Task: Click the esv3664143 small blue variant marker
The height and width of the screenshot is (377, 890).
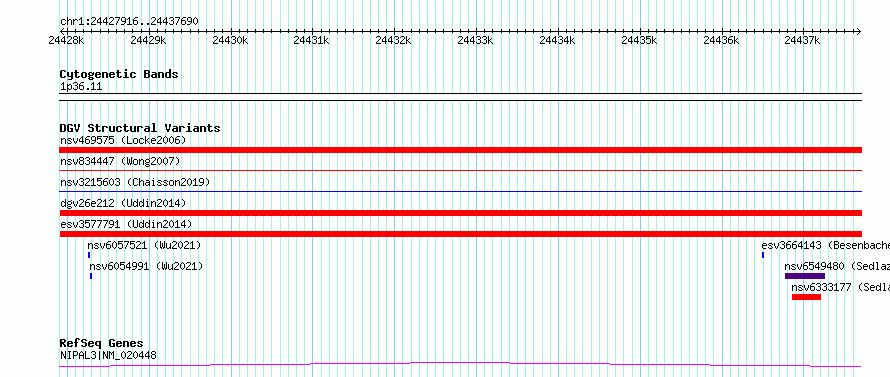Action: [x=763, y=255]
